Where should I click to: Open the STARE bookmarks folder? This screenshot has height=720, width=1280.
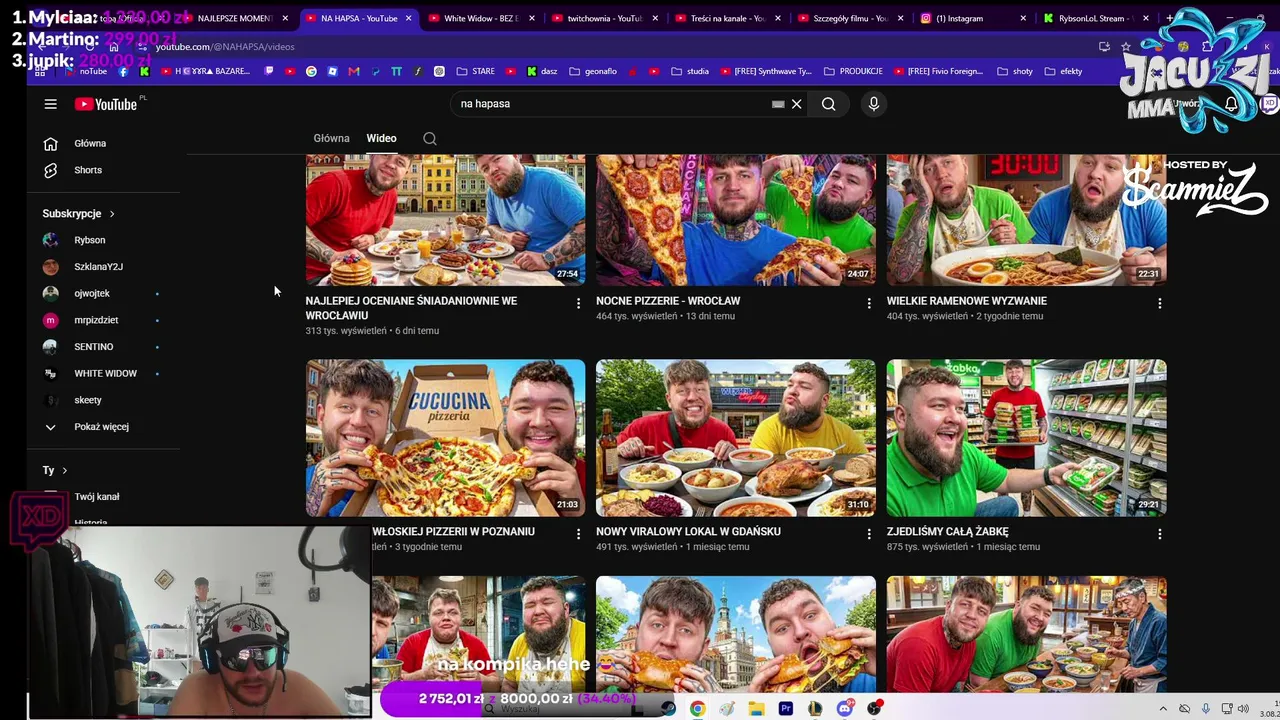pos(476,72)
